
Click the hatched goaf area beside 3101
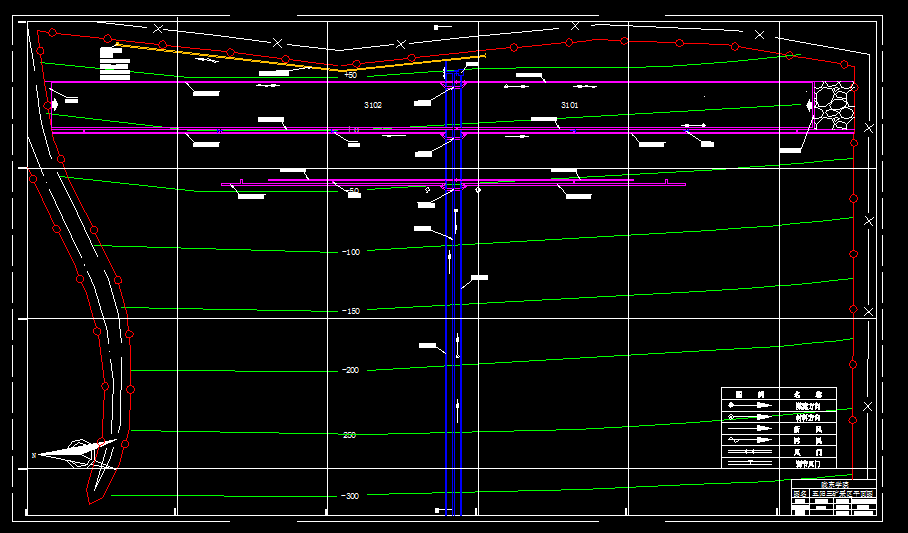[834, 106]
